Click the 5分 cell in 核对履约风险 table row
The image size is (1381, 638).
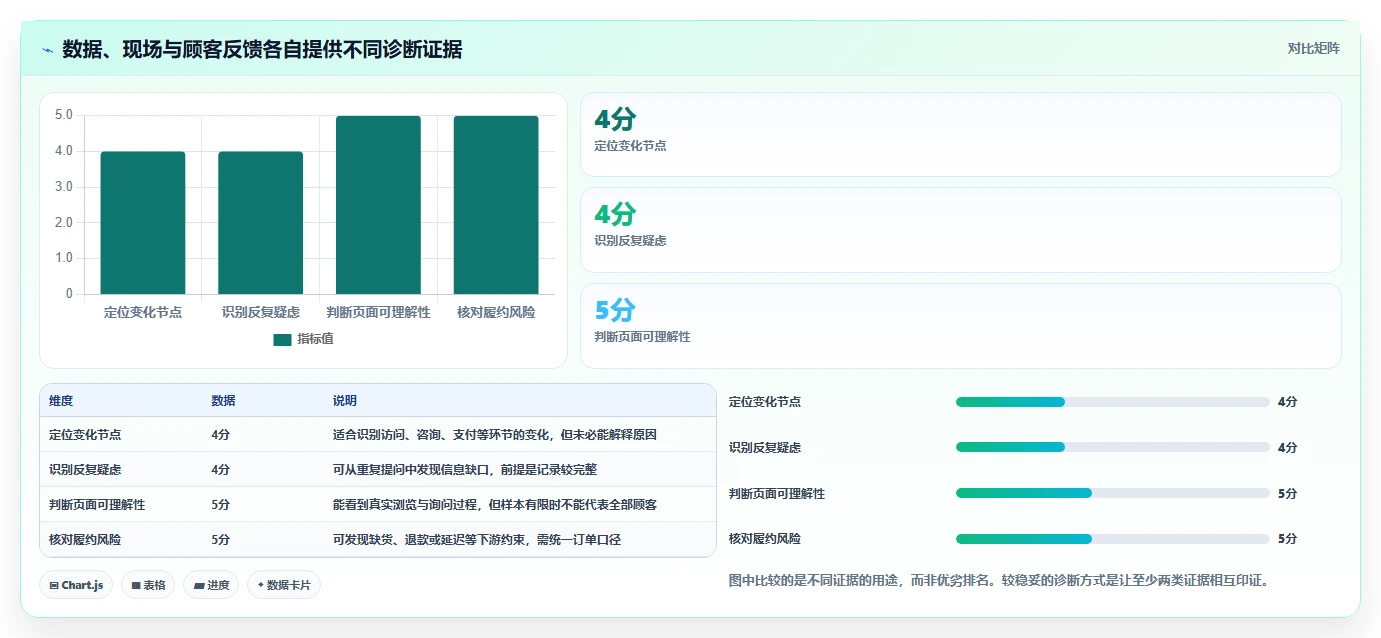(x=220, y=540)
